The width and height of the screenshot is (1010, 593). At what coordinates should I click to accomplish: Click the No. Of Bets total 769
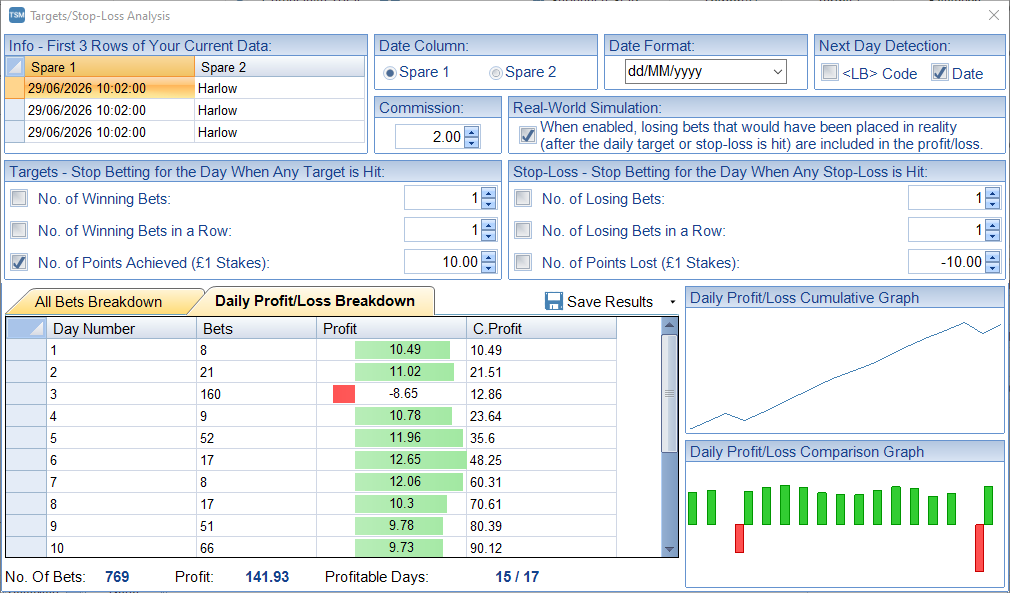pyautogui.click(x=117, y=577)
